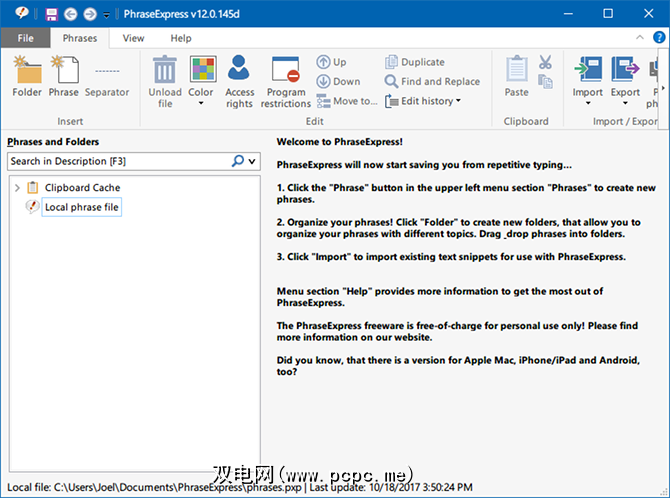Open the Import dropdown arrow
670x498 pixels.
tap(588, 103)
